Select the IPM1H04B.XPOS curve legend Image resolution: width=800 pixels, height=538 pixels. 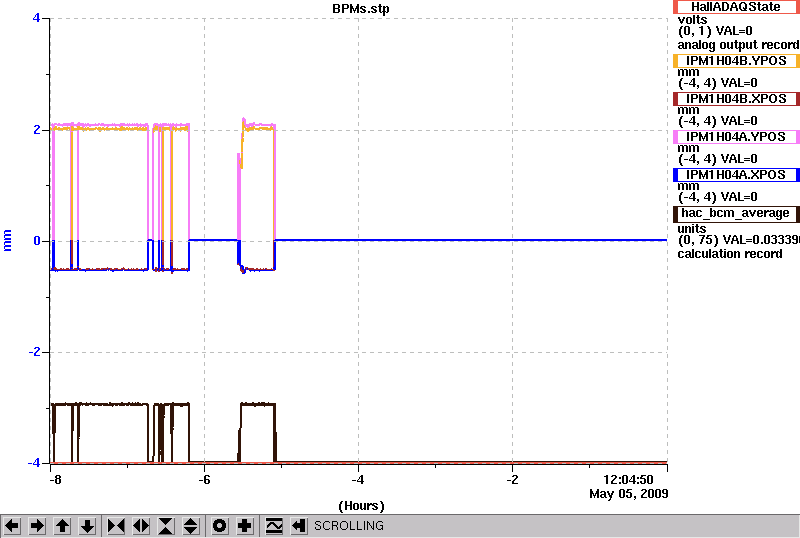(736, 99)
